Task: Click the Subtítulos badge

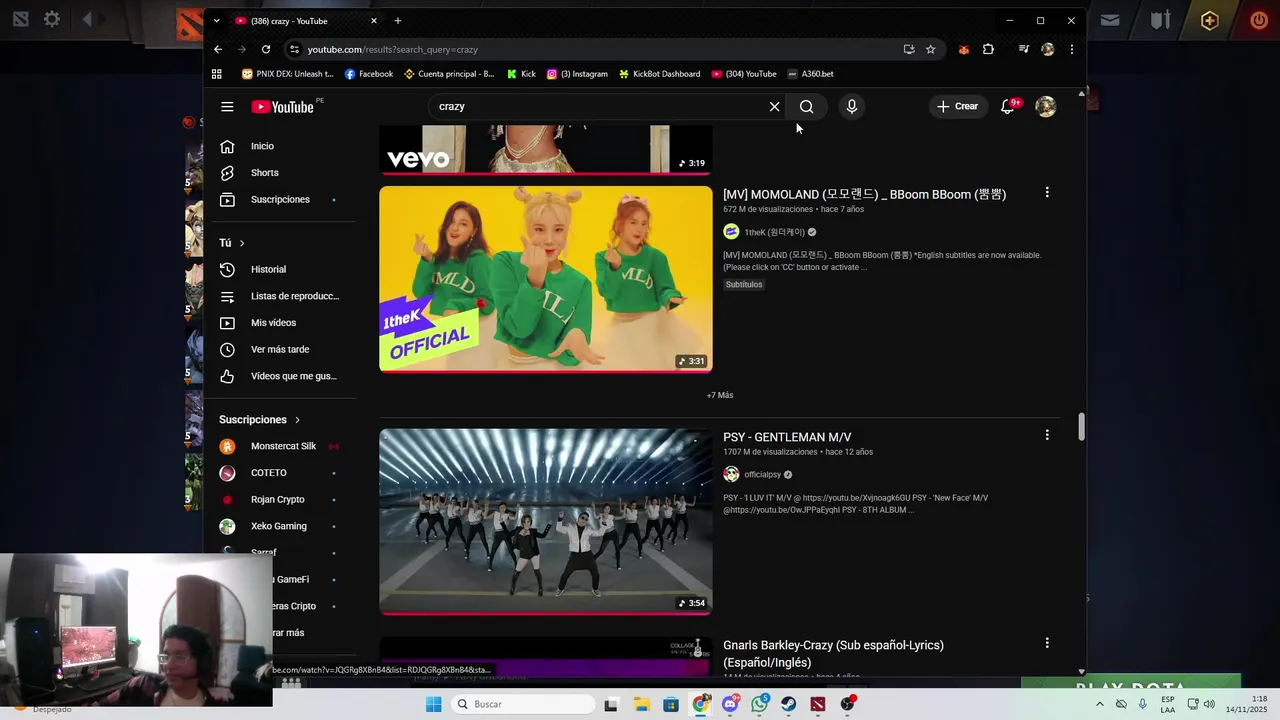Action: click(x=744, y=285)
